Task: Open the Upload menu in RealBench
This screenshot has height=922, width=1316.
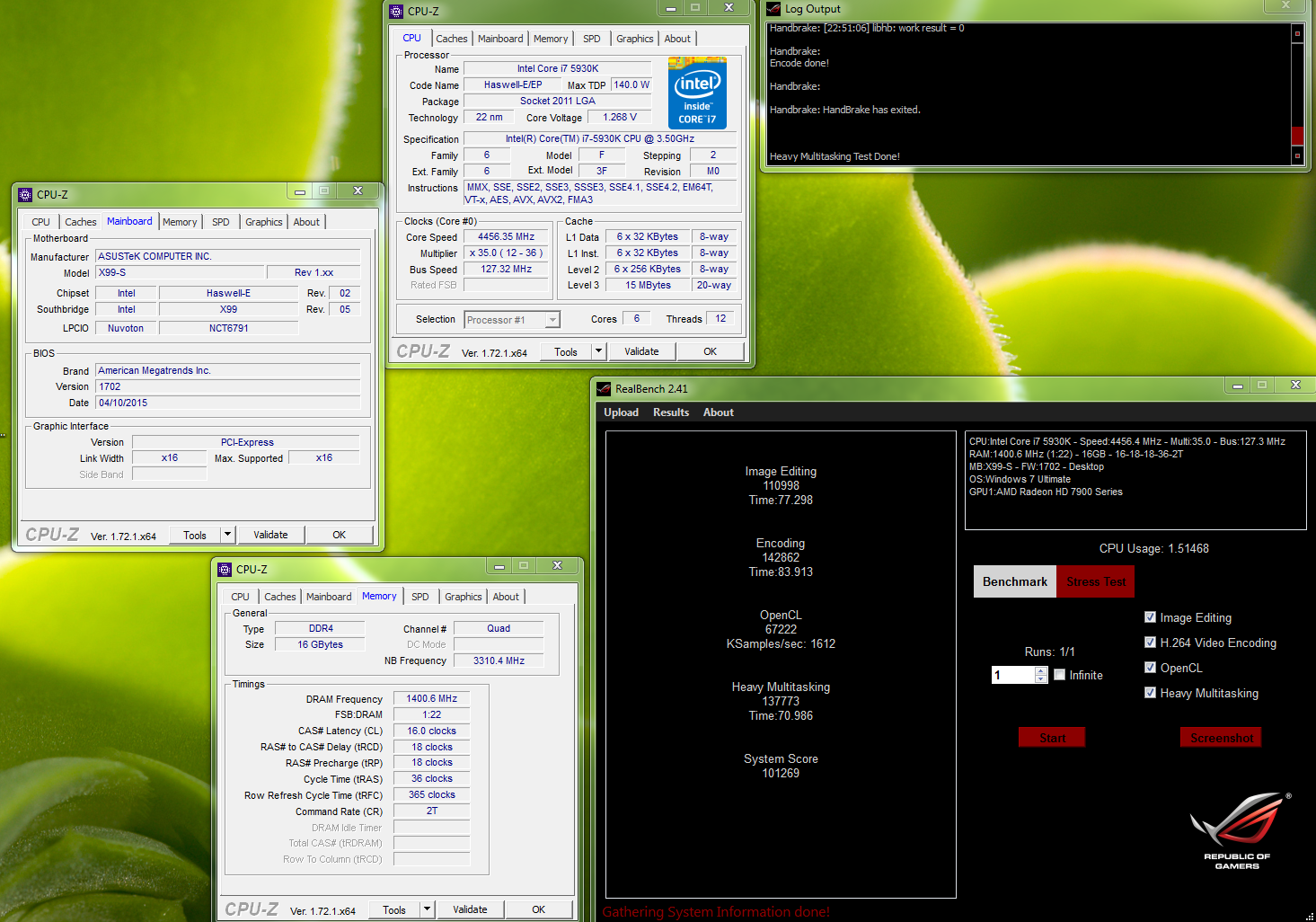Action: click(621, 412)
